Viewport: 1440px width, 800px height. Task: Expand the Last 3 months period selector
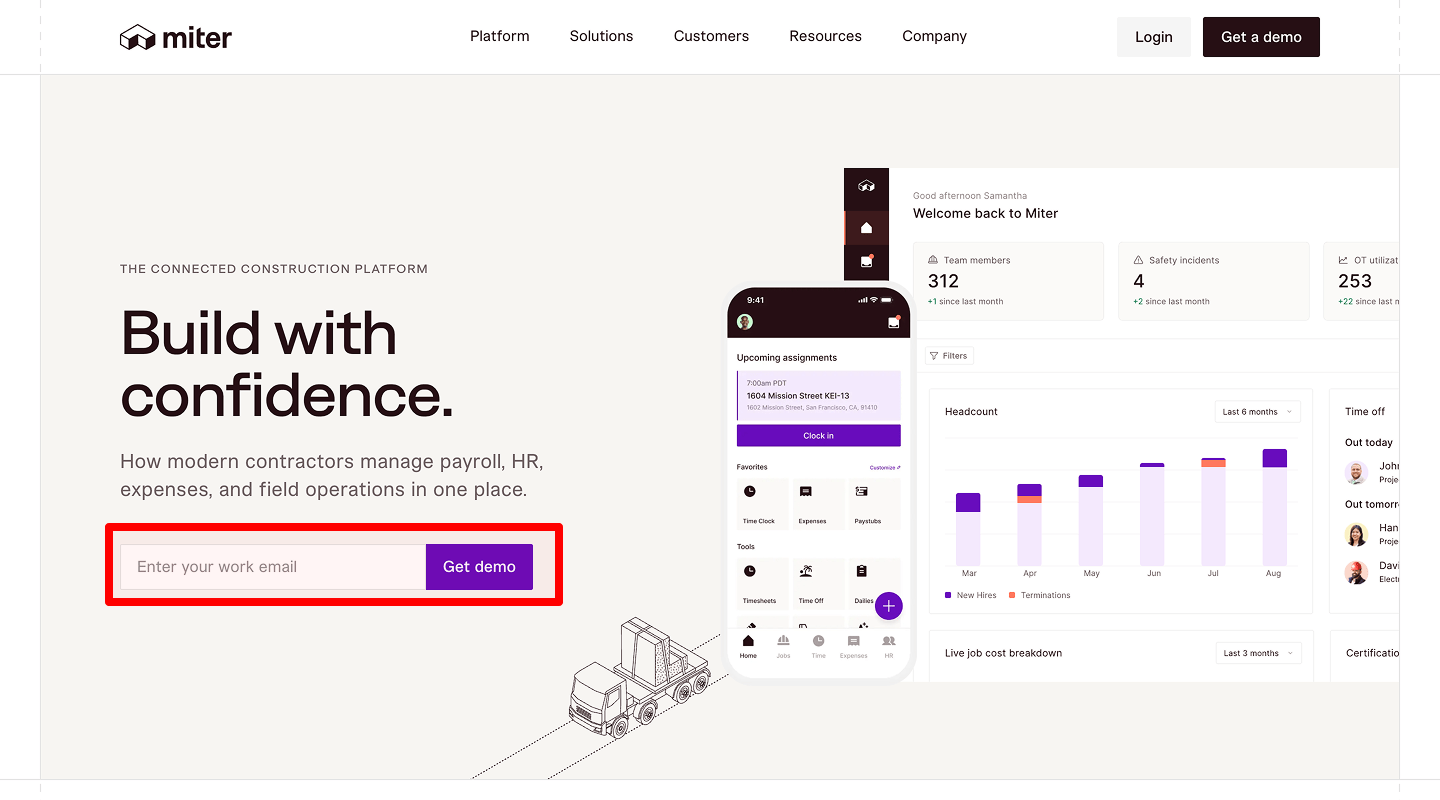pos(1258,652)
